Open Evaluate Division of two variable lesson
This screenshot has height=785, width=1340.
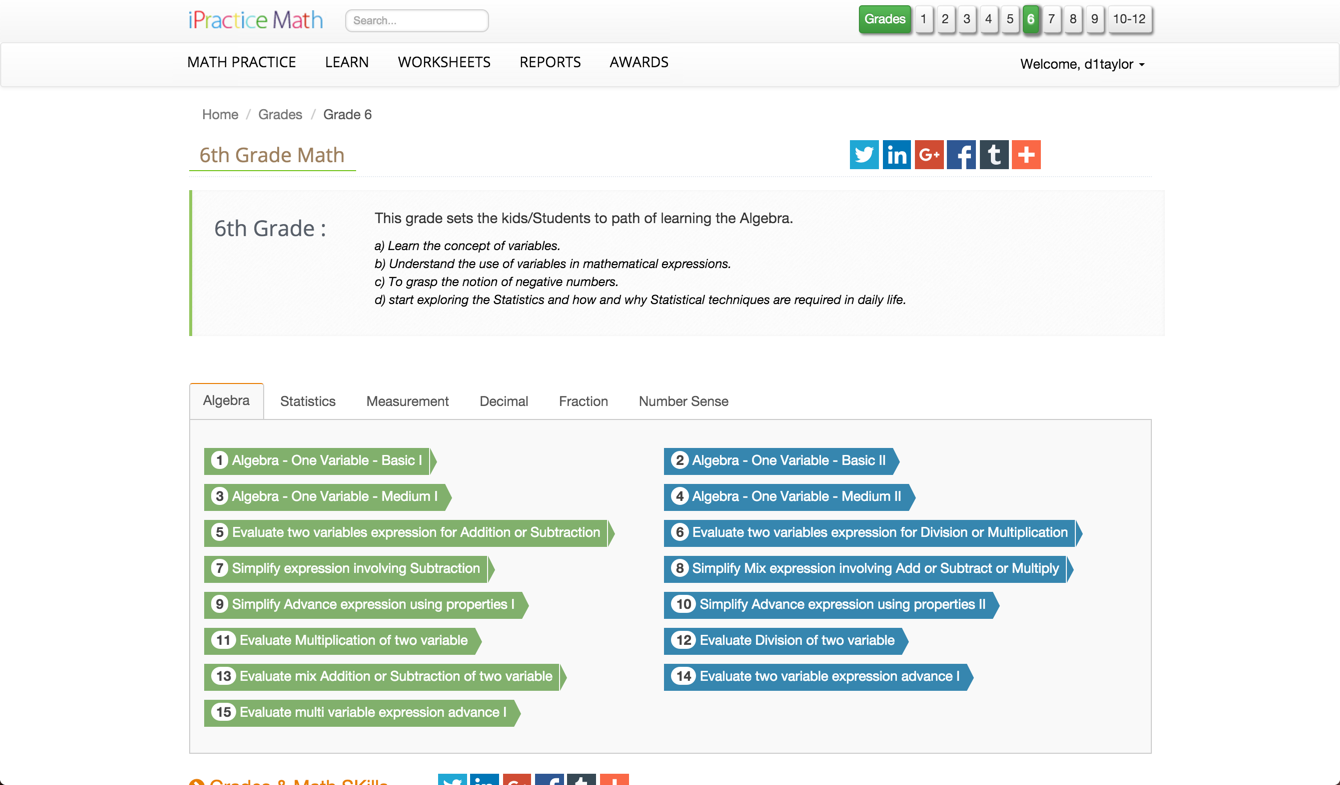(x=785, y=640)
